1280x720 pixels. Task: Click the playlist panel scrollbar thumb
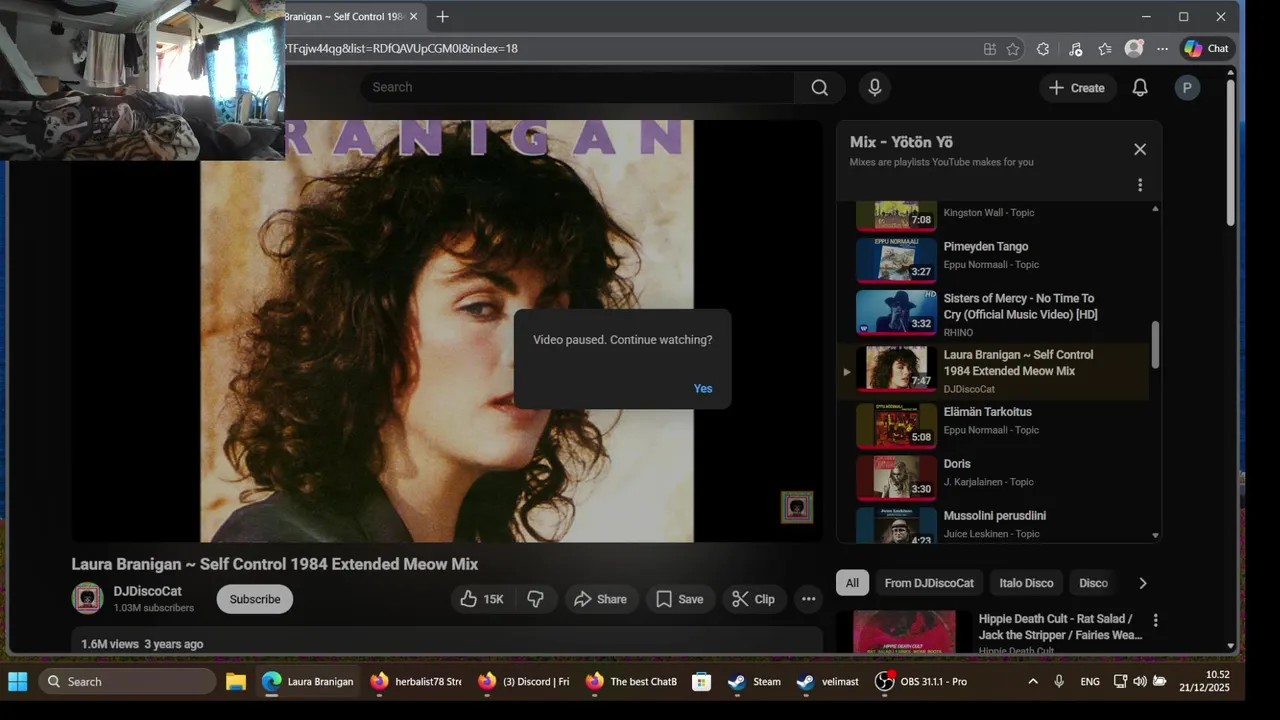1155,345
